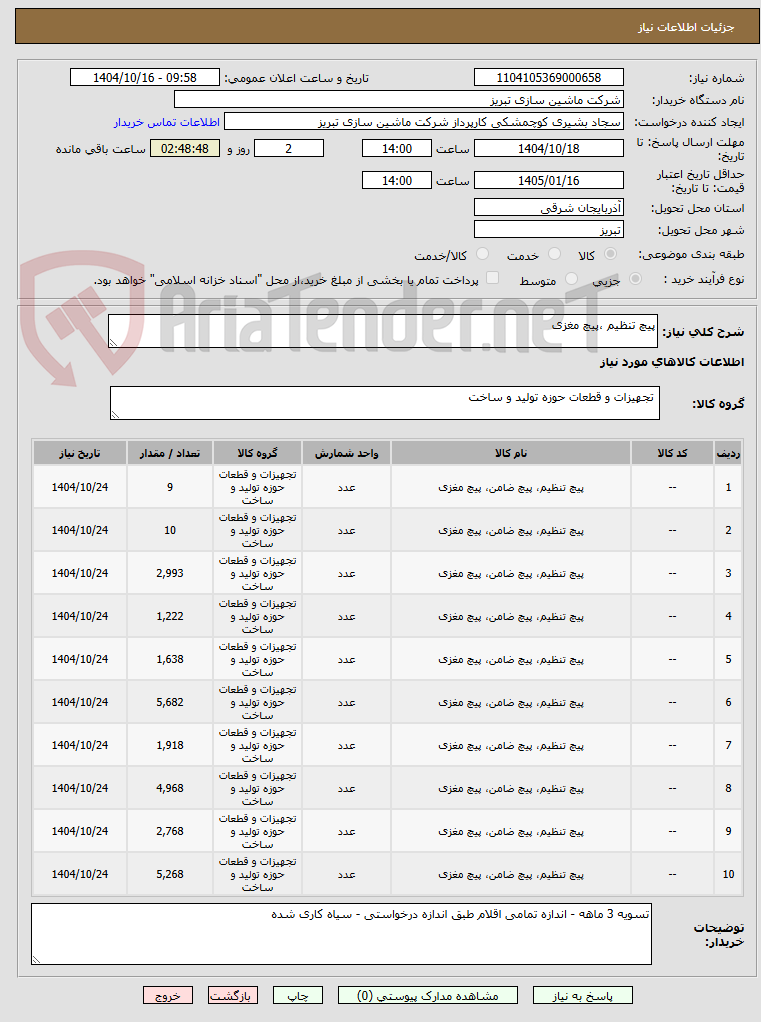This screenshot has width=761, height=1022.
Task: Click quantity cell 1,918
Action: click(x=169, y=745)
